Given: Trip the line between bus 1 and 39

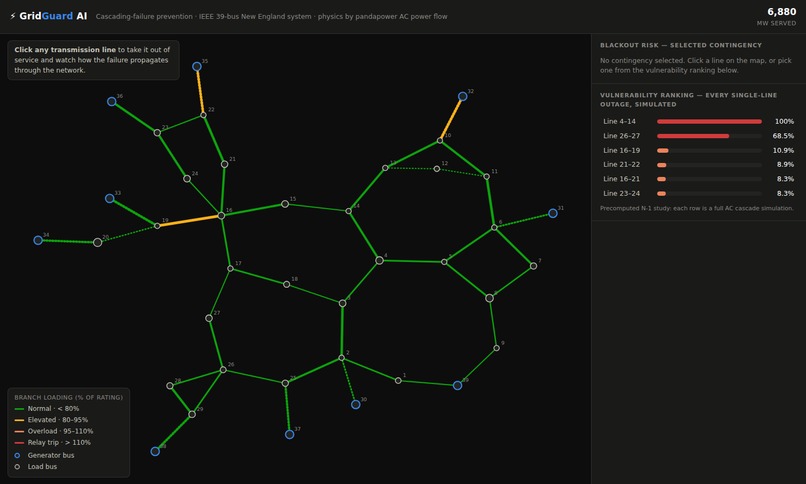Looking at the screenshot, I should pyautogui.click(x=428, y=383).
